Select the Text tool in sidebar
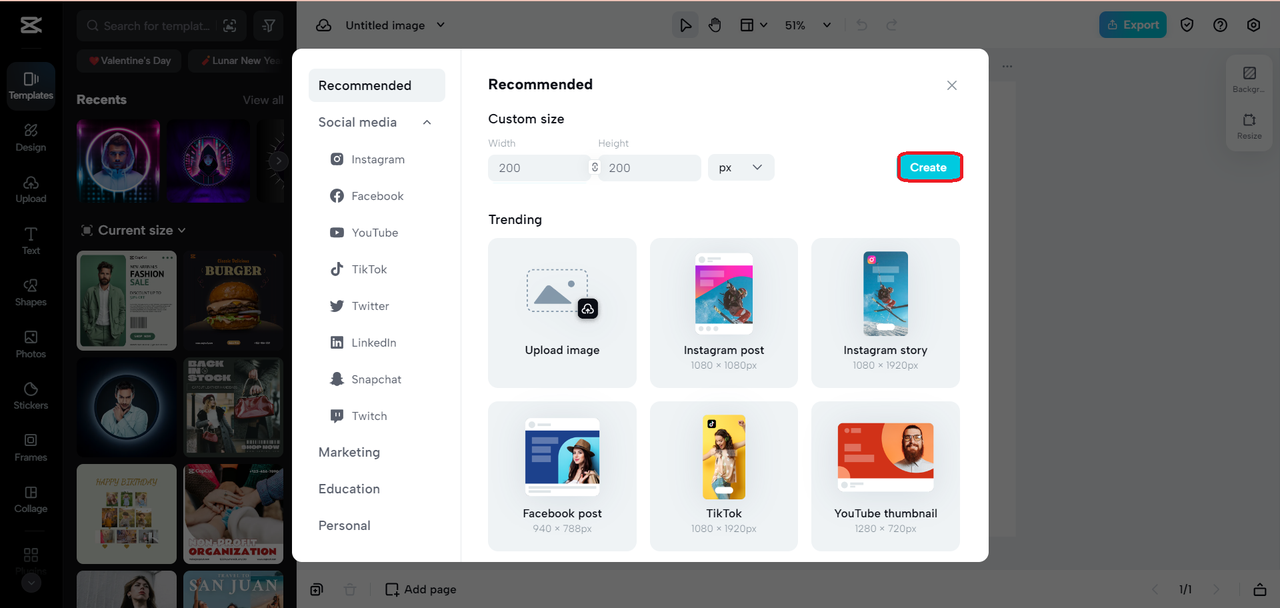Screen dimensions: 1280x608 [x=31, y=241]
